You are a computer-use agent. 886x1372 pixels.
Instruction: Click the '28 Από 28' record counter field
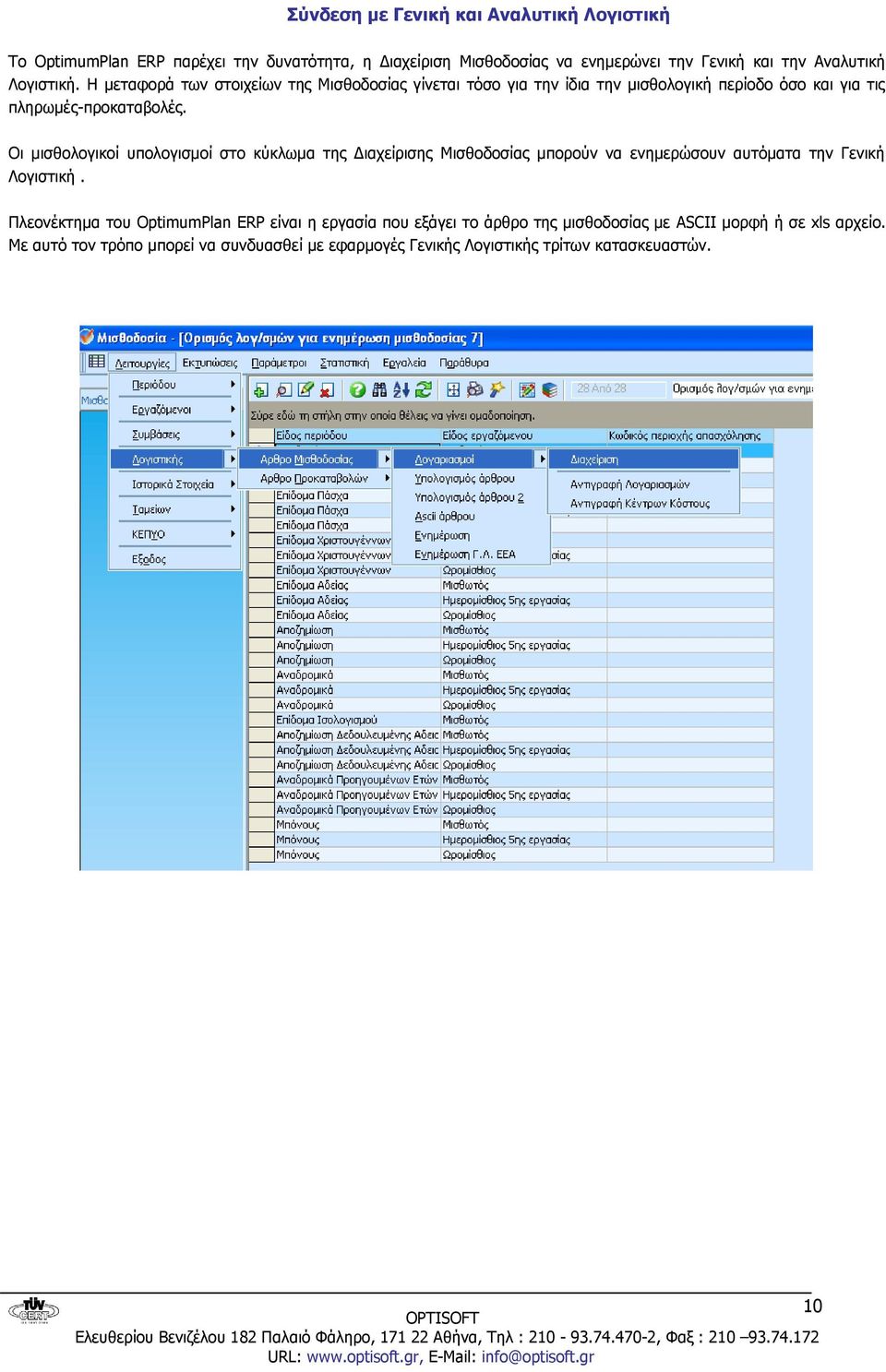616,388
